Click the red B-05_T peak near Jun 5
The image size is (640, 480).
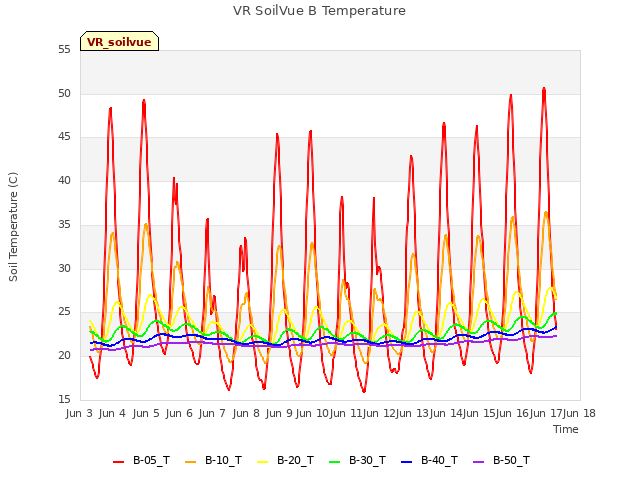tap(144, 100)
